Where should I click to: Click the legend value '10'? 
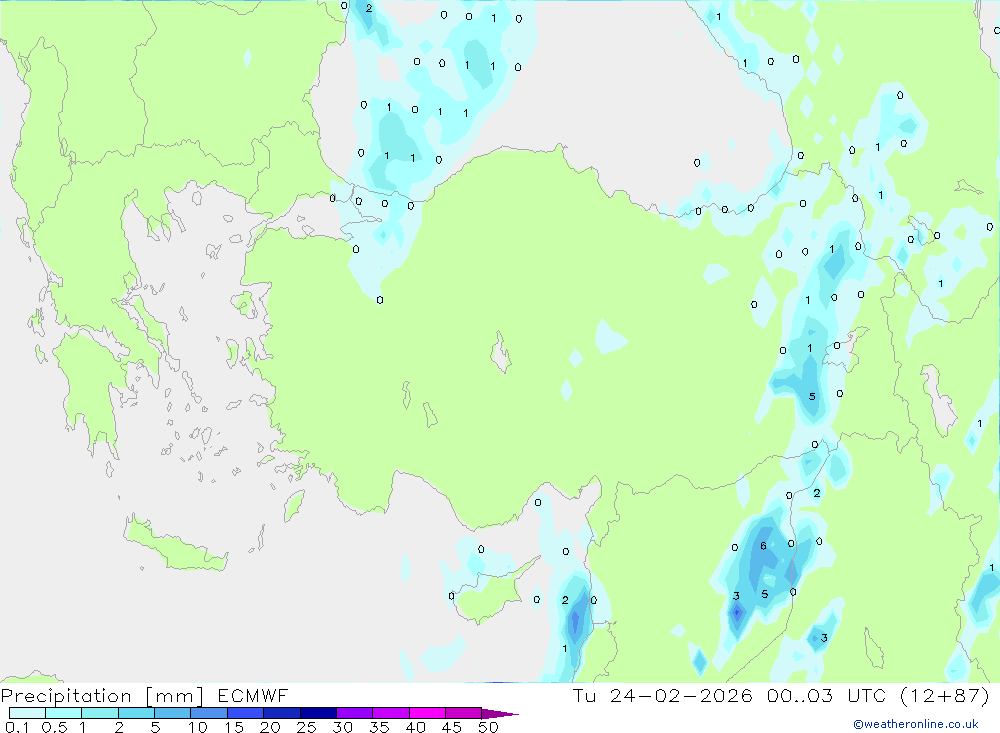[x=198, y=727]
